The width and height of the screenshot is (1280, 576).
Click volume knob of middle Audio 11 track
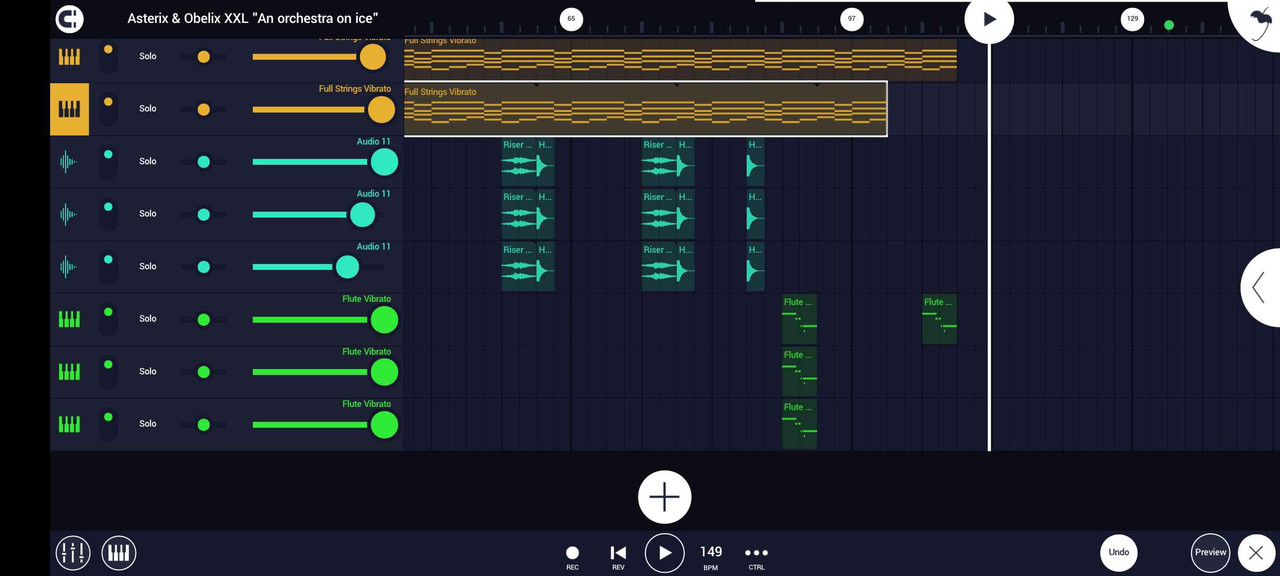click(362, 214)
